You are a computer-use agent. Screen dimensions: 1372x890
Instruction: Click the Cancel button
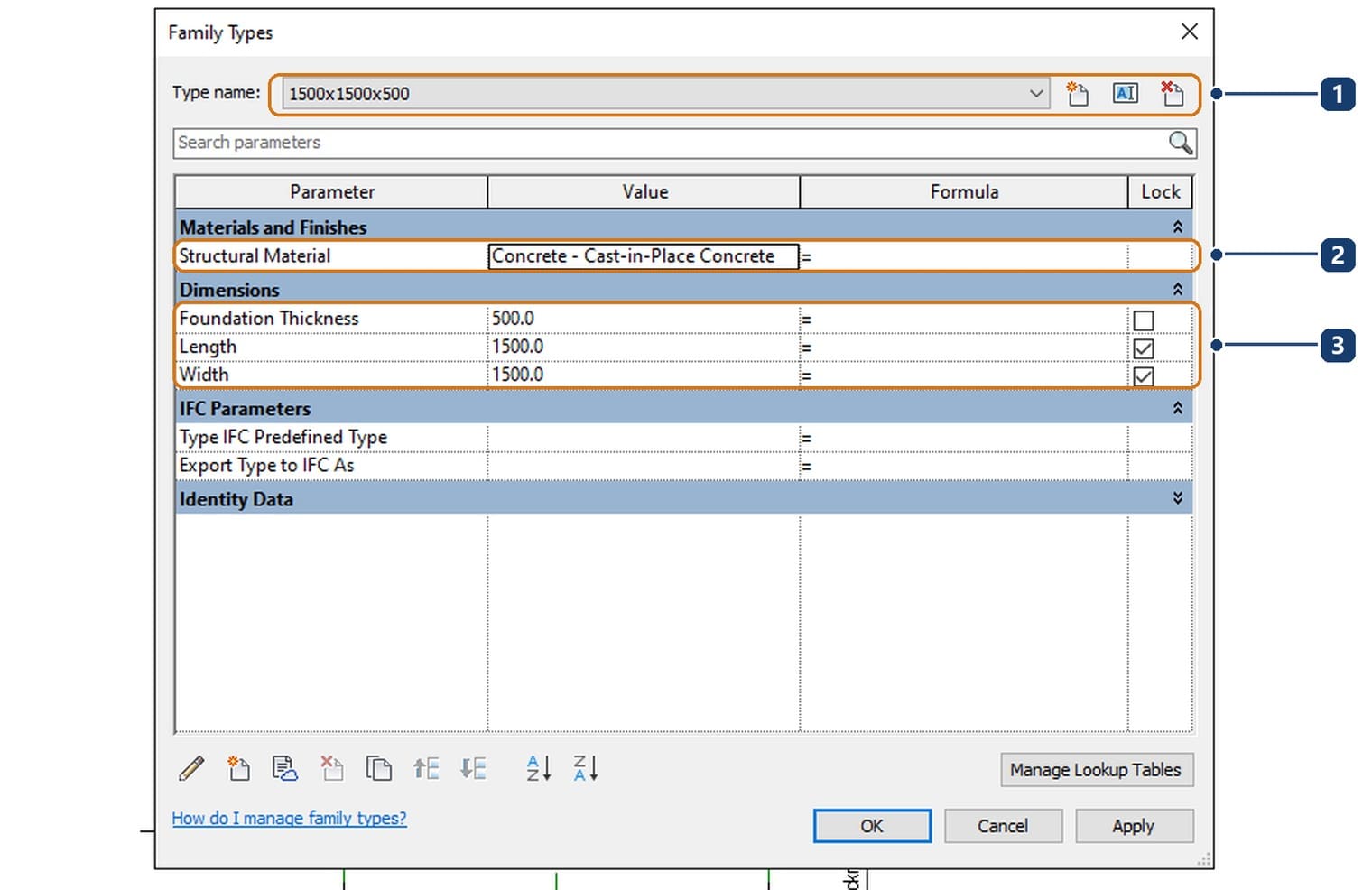tap(1003, 826)
